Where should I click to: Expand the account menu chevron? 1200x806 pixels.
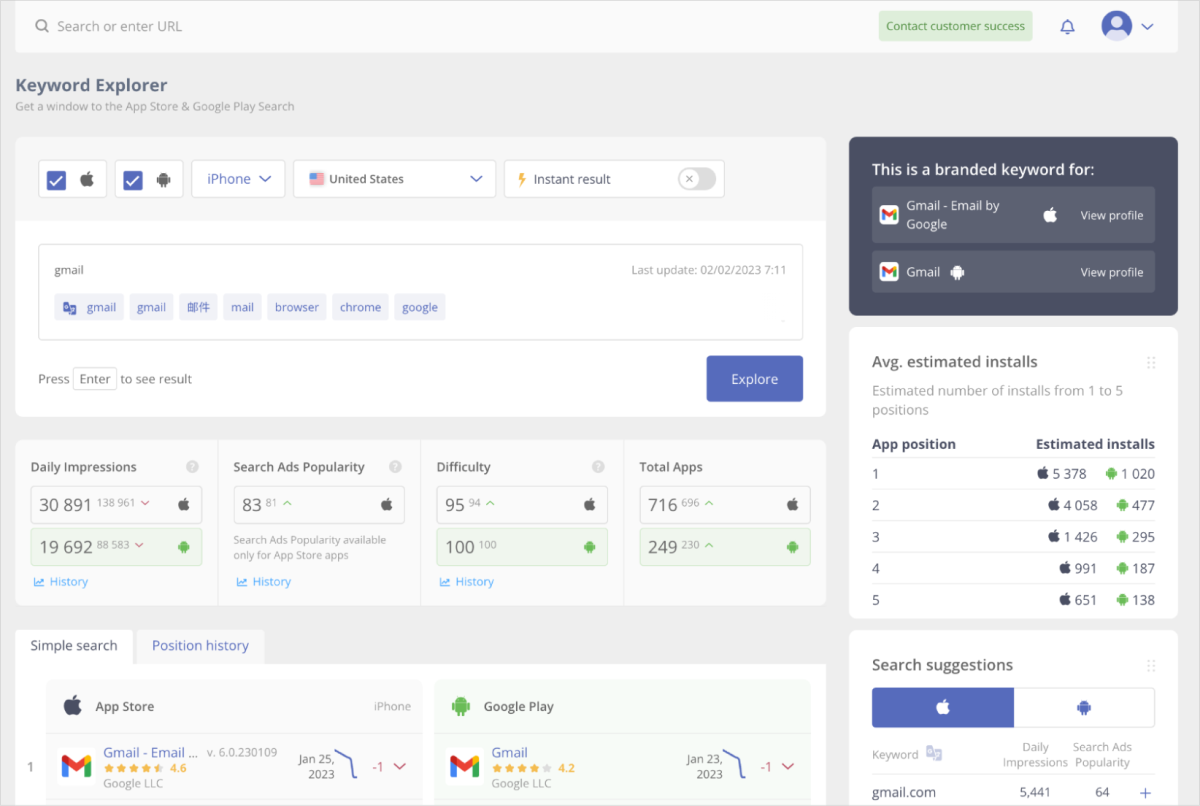coord(1147,27)
